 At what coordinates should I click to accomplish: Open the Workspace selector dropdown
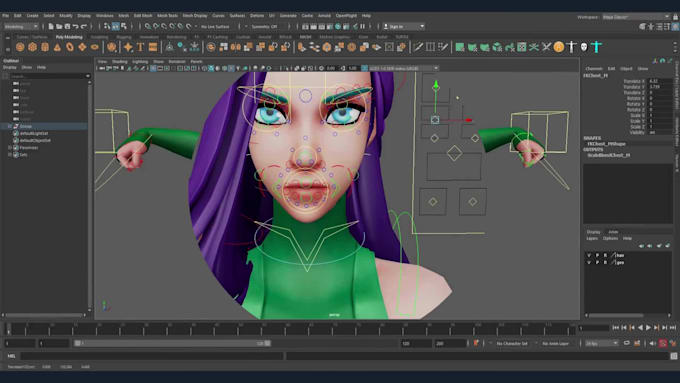(x=636, y=16)
